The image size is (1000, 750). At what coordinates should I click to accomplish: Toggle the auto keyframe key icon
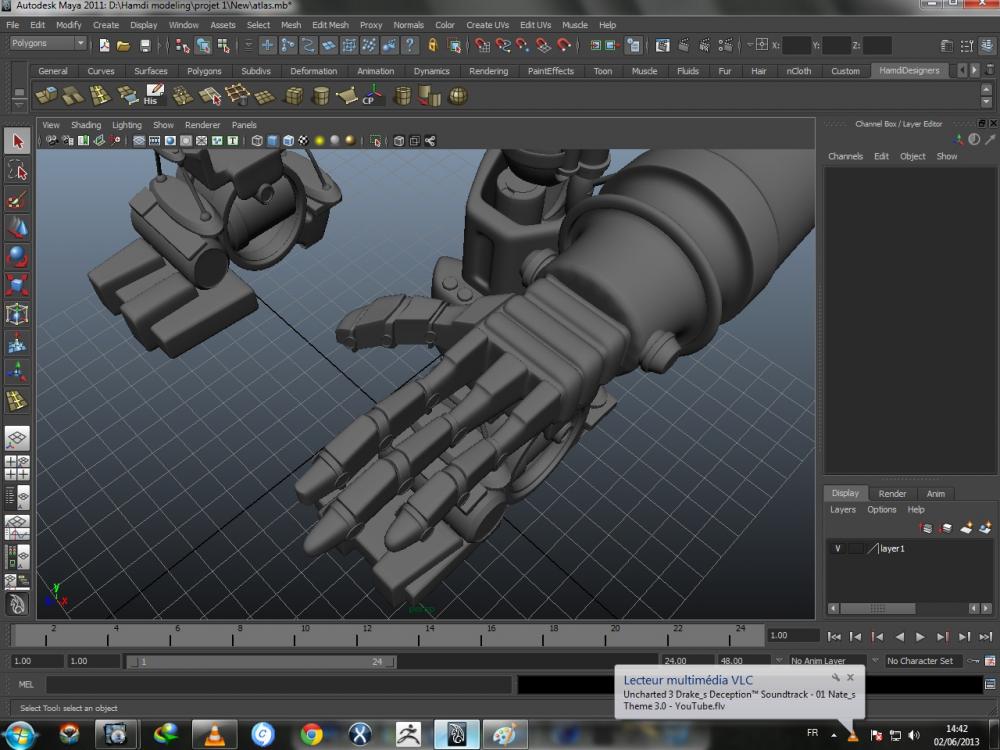(x=974, y=661)
